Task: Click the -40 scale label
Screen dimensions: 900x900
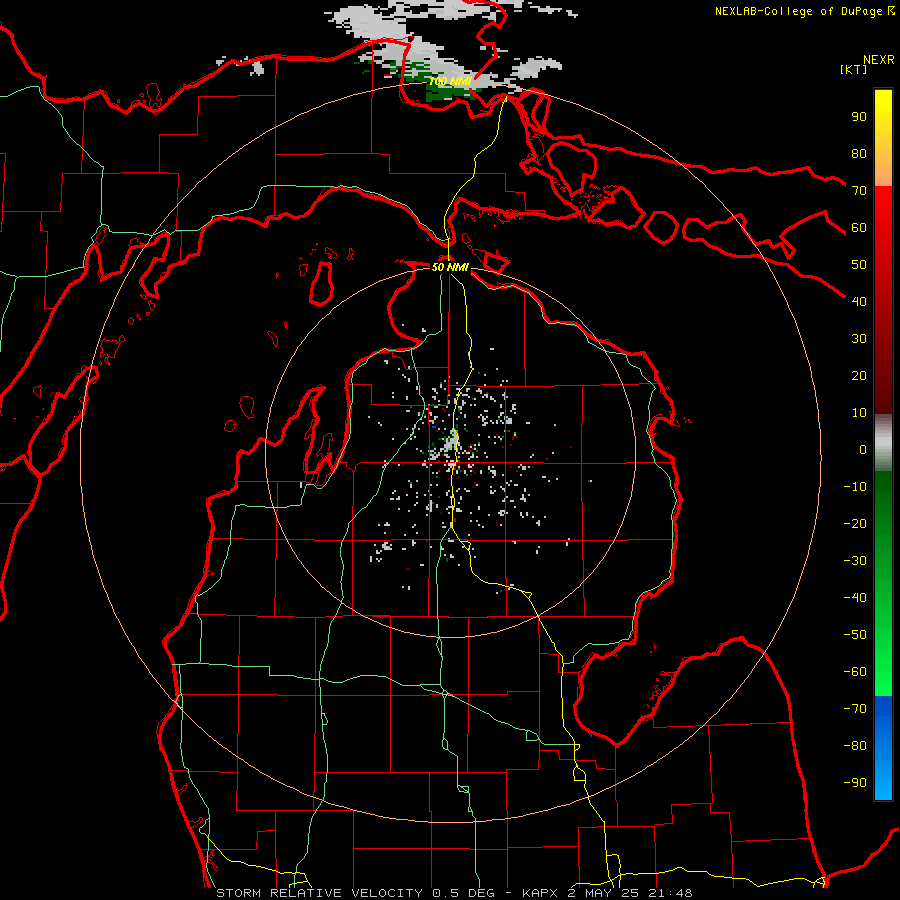Action: [x=855, y=598]
